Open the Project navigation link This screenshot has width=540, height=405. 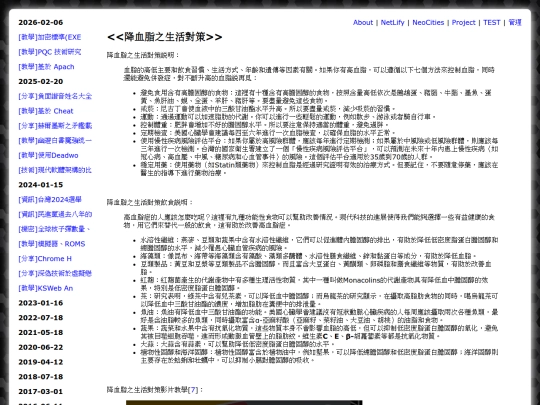pyautogui.click(x=464, y=22)
